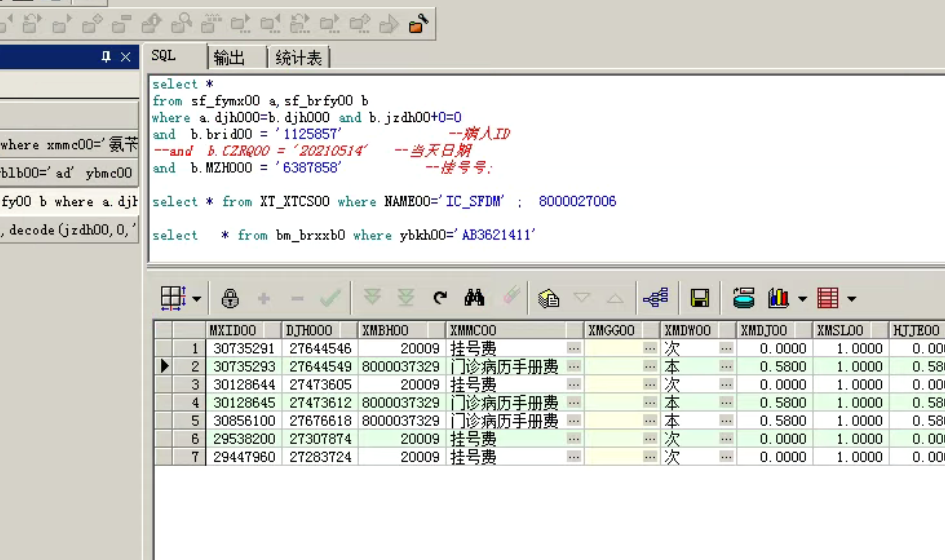Expand the dropdown arrow beside chart icon
This screenshot has width=945, height=560.
pyautogui.click(x=802, y=299)
